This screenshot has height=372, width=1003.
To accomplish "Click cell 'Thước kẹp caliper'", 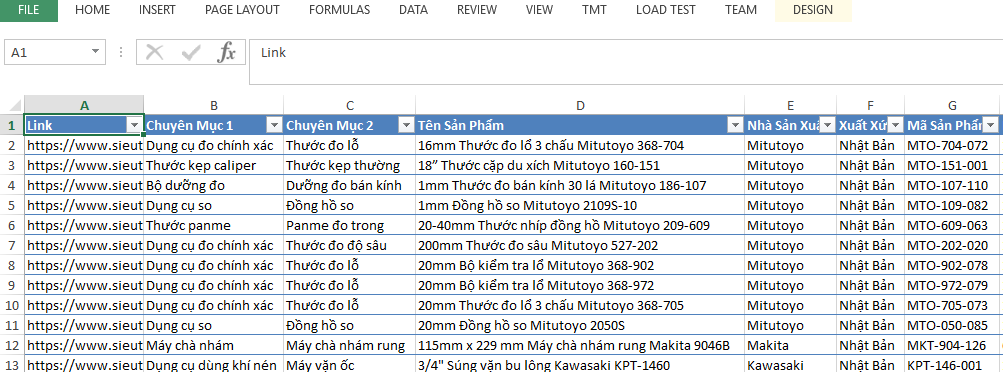I will click(x=214, y=166).
